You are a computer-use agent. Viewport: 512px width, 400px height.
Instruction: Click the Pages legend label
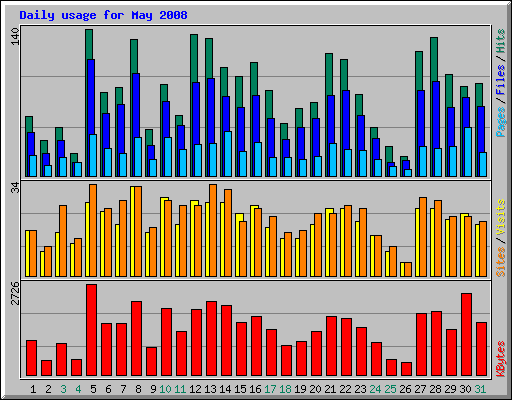[x=500, y=122]
